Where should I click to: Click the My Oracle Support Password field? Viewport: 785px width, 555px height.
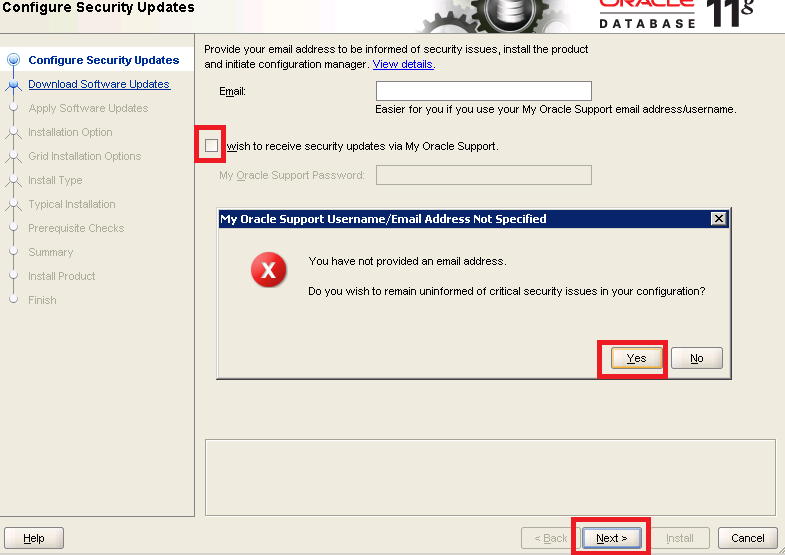484,175
